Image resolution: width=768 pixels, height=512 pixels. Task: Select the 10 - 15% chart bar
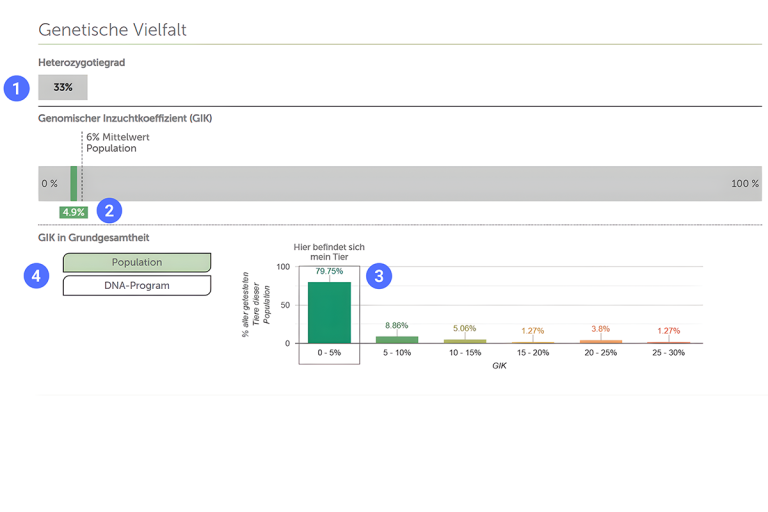point(465,341)
